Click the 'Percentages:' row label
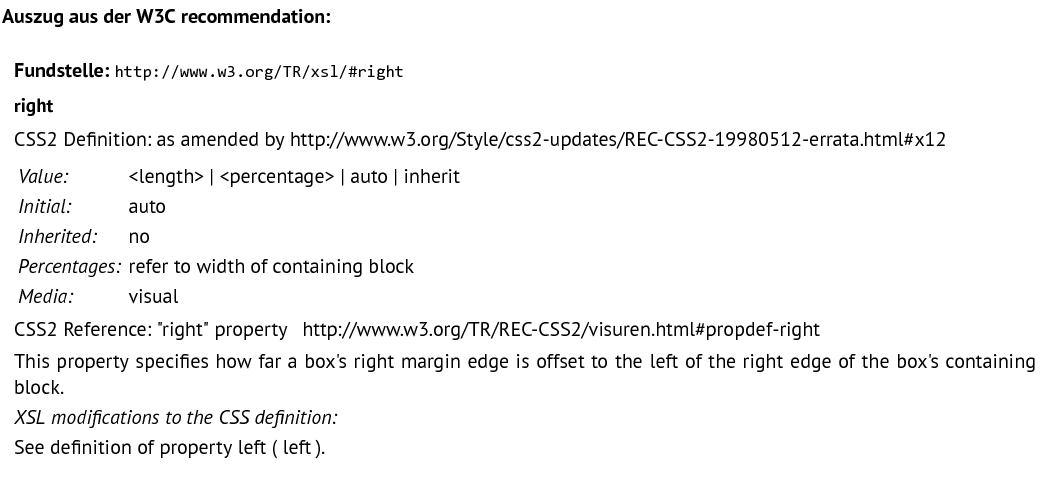The width and height of the screenshot is (1050, 477). click(x=70, y=267)
